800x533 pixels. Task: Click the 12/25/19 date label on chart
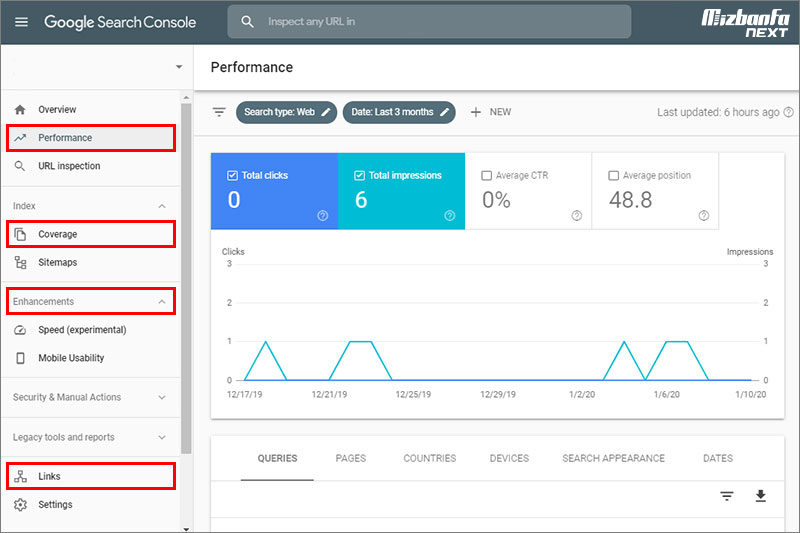(413, 394)
